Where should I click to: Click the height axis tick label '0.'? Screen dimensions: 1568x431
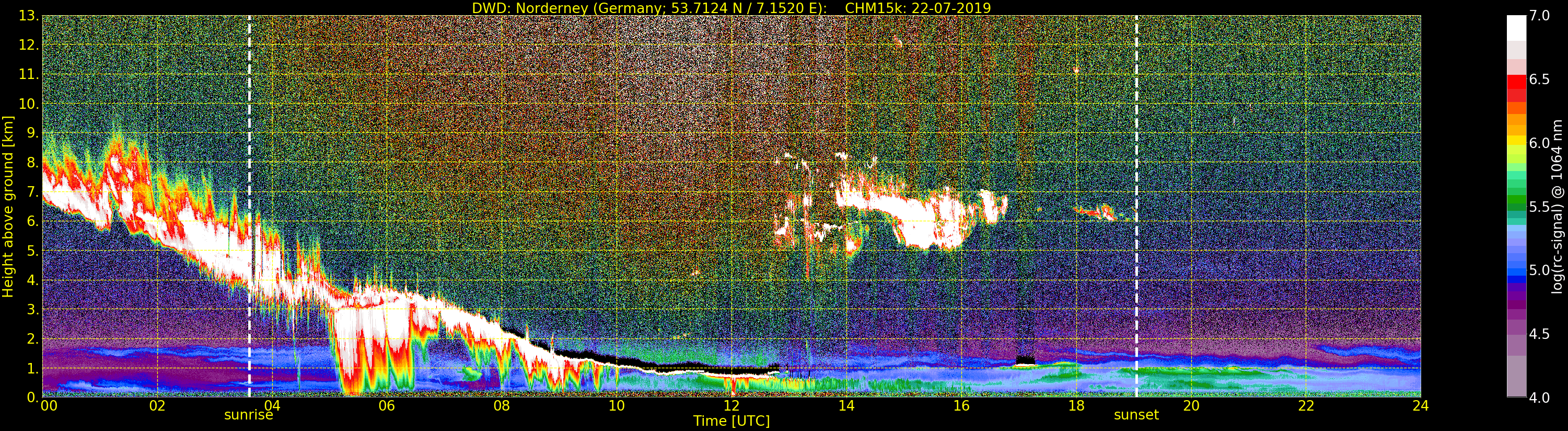(x=33, y=397)
